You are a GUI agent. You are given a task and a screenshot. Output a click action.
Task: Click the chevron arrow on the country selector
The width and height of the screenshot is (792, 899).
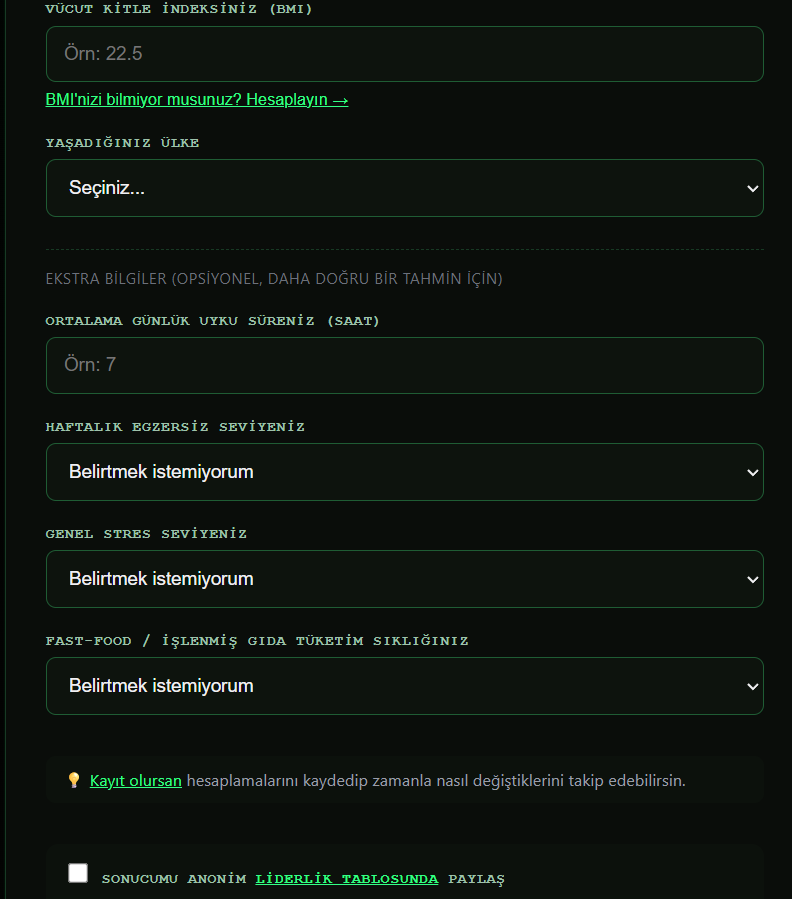(752, 189)
